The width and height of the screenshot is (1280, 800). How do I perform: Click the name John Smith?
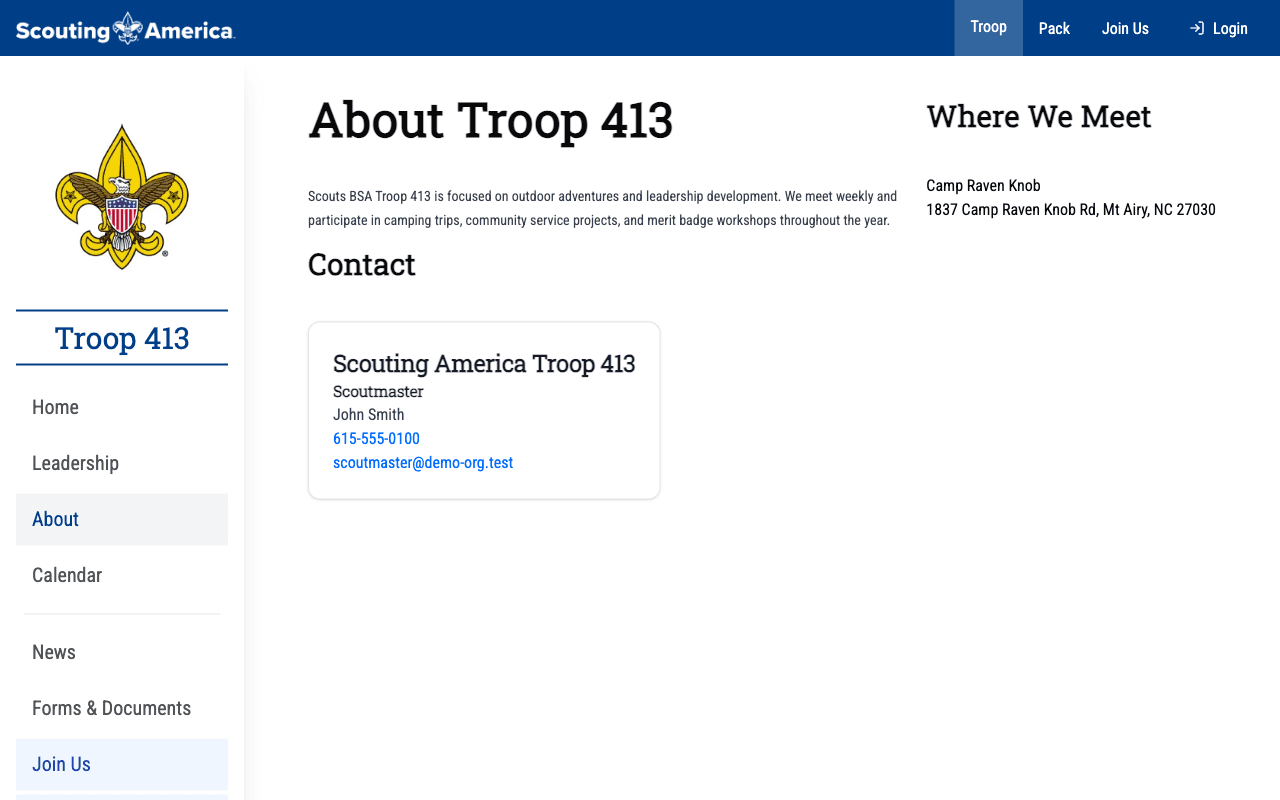369,415
